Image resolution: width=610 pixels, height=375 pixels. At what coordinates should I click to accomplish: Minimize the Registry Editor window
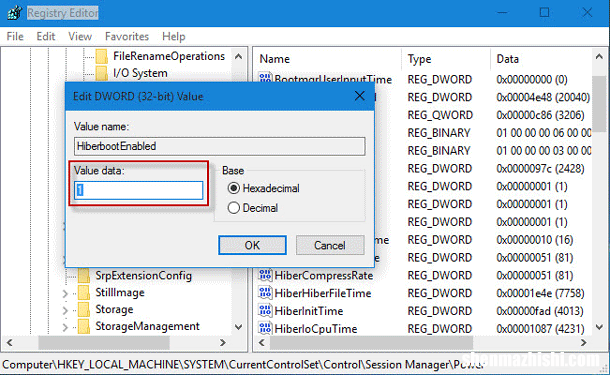click(503, 13)
